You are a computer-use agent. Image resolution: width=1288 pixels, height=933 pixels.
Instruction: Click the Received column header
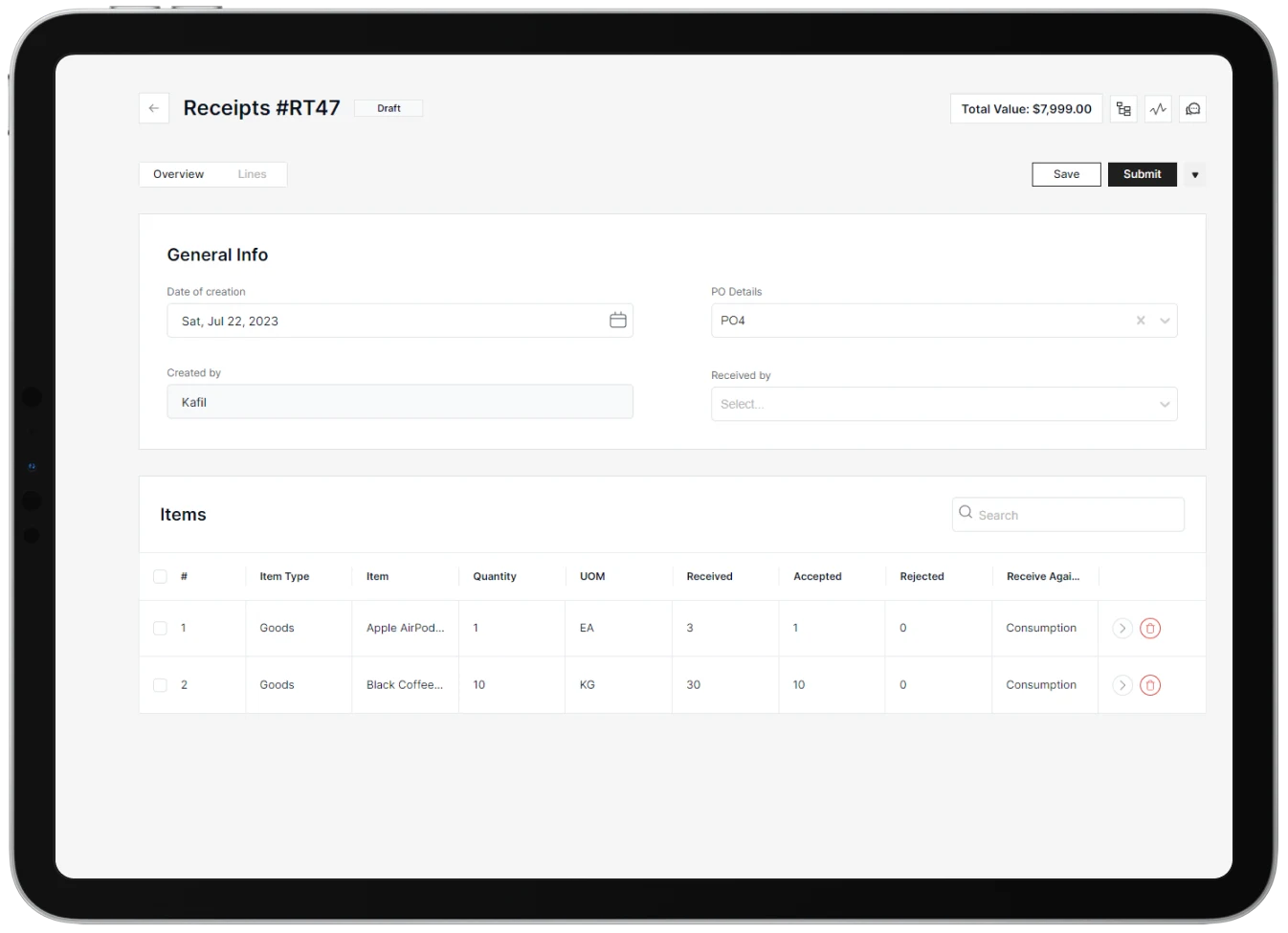(709, 576)
